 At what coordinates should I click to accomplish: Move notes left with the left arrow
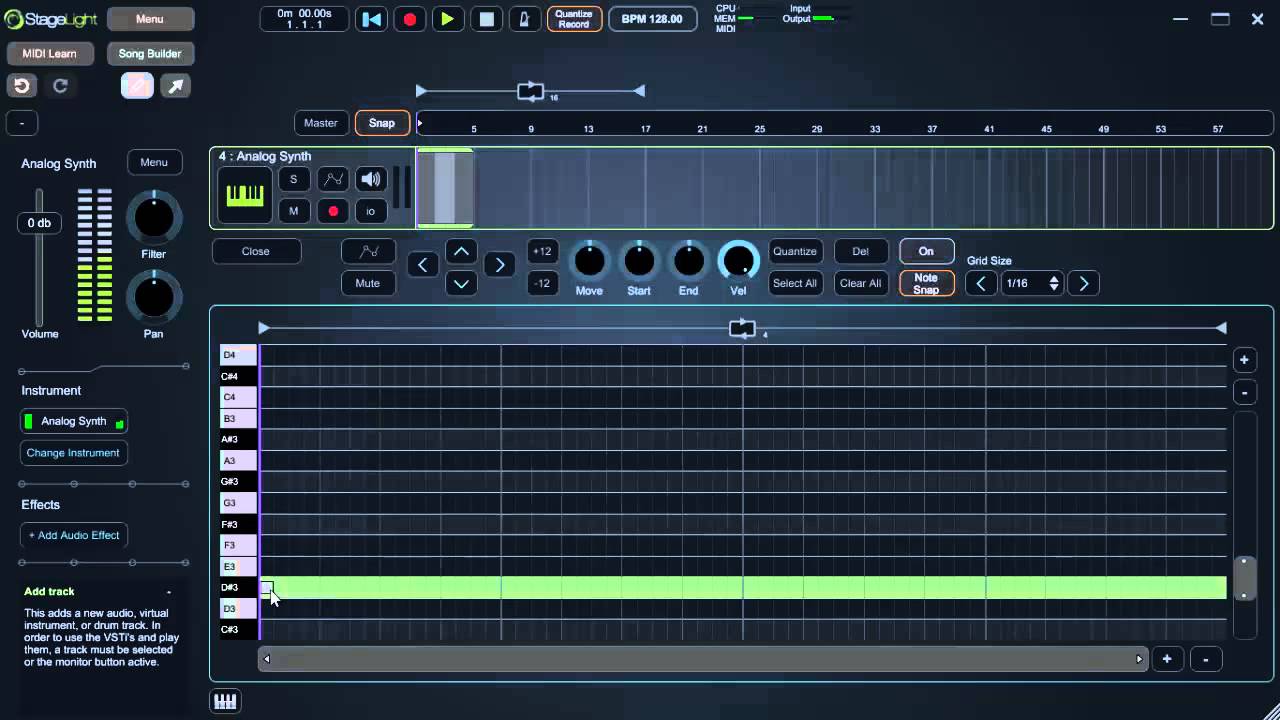click(x=422, y=265)
